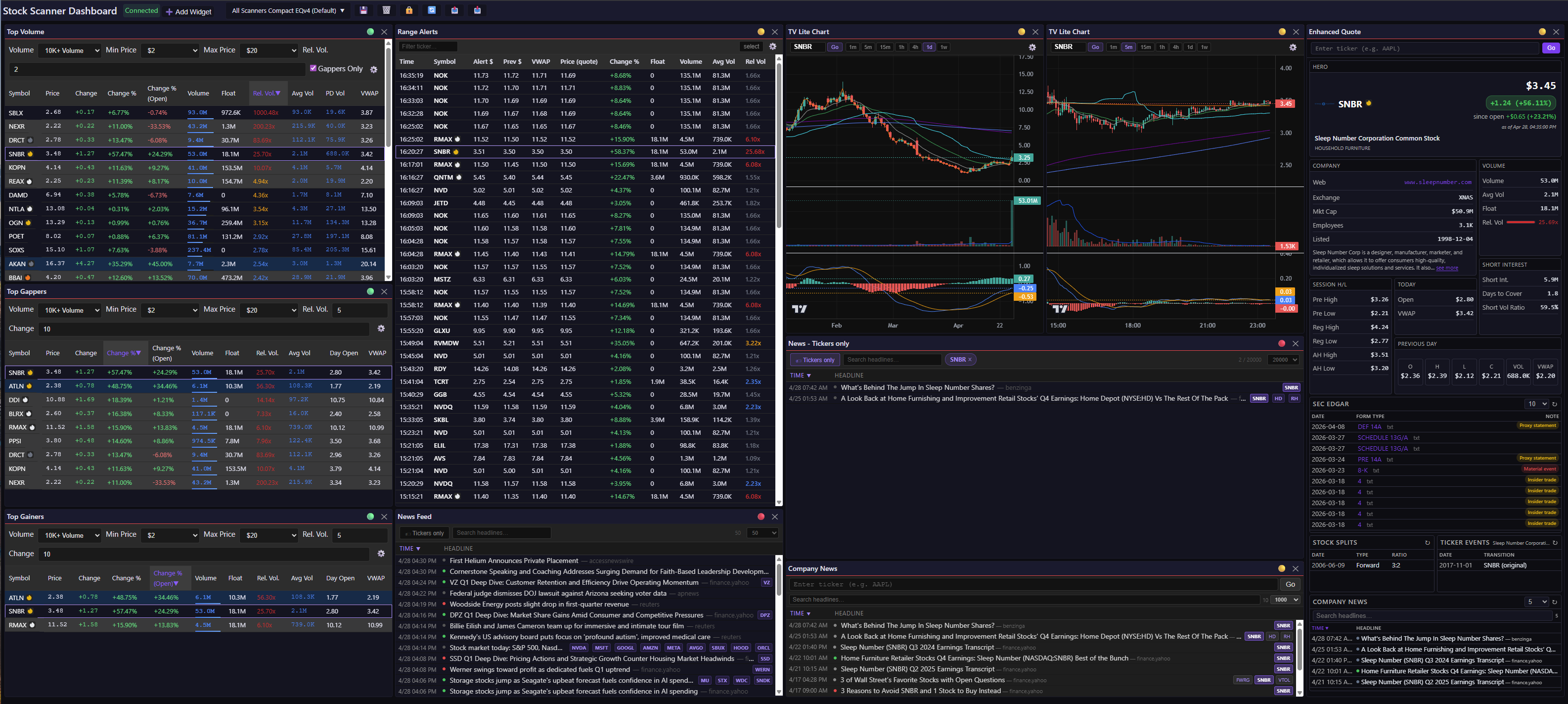Open Range Alerts settings gear icon
Screen dimensions: 1568x704
point(772,47)
